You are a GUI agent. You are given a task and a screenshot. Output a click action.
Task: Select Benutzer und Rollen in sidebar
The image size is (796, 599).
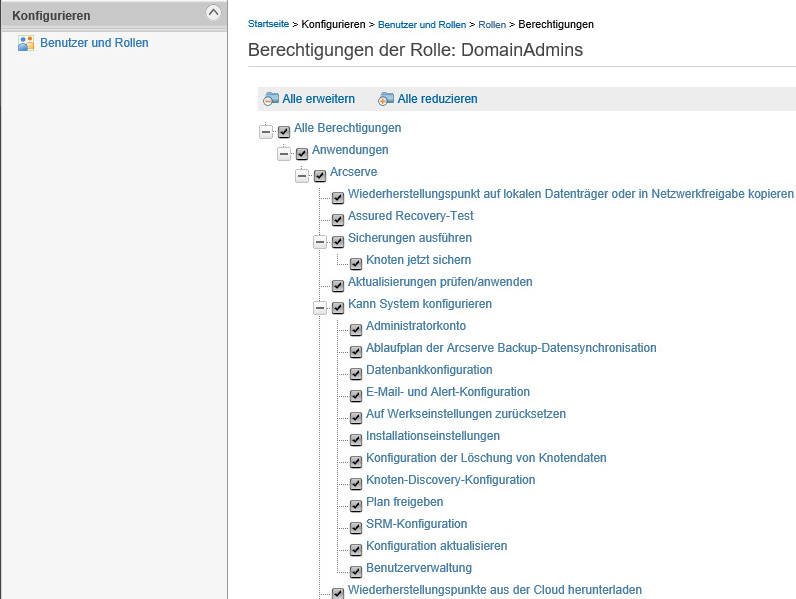pos(94,43)
